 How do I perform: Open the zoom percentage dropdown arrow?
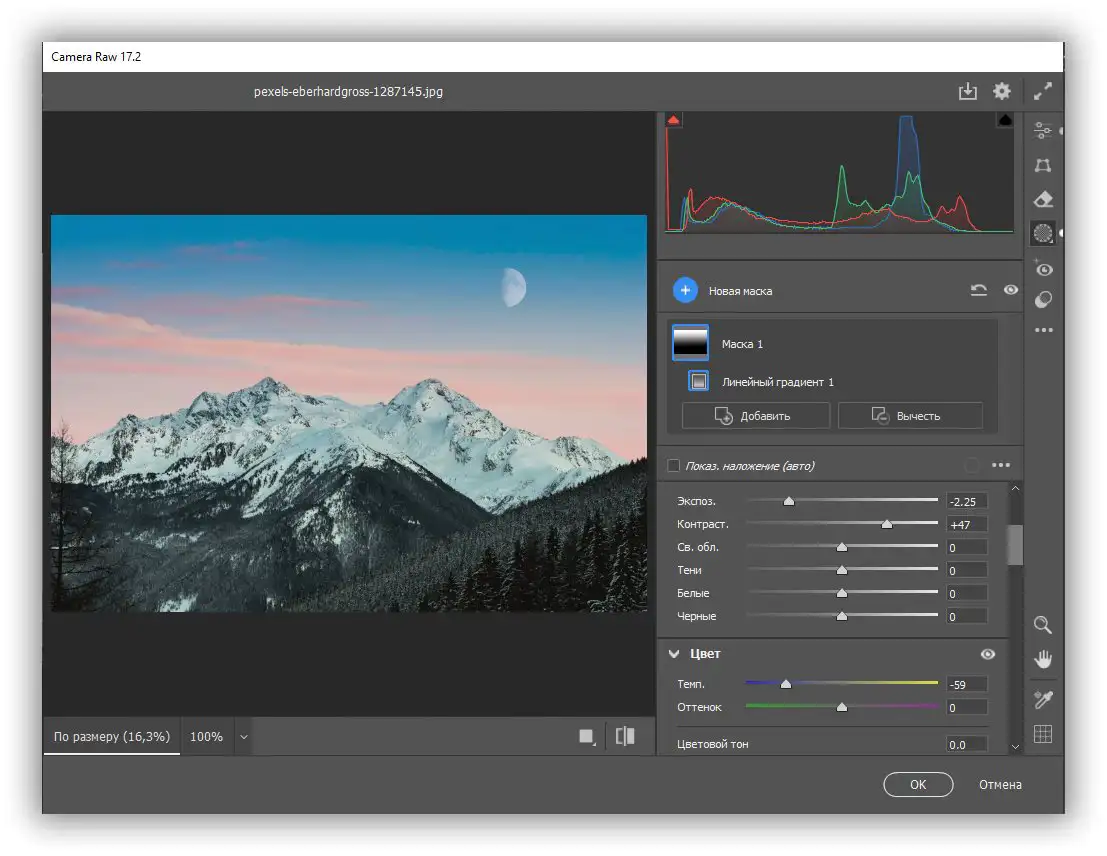[244, 737]
